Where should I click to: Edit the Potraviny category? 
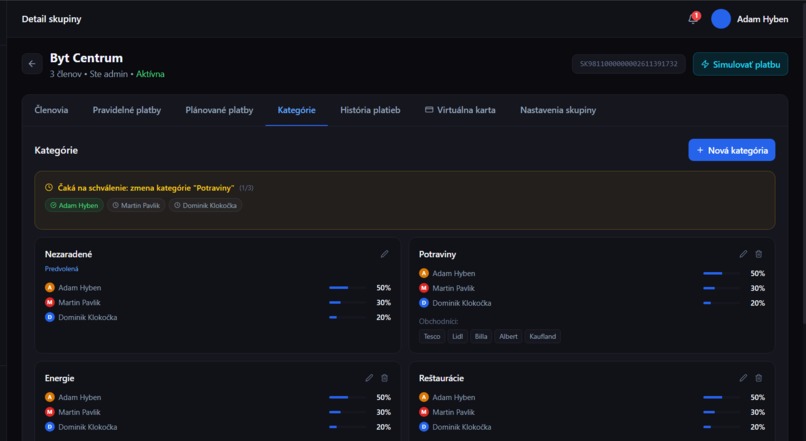pyautogui.click(x=743, y=254)
